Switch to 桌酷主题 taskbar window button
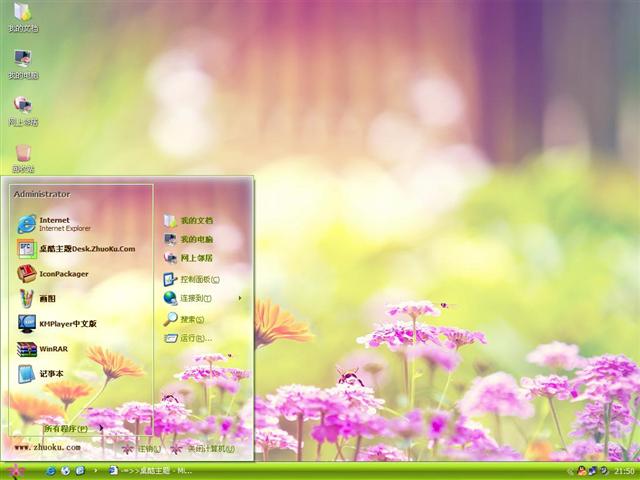Viewport: 640px width, 480px height. click(151, 471)
